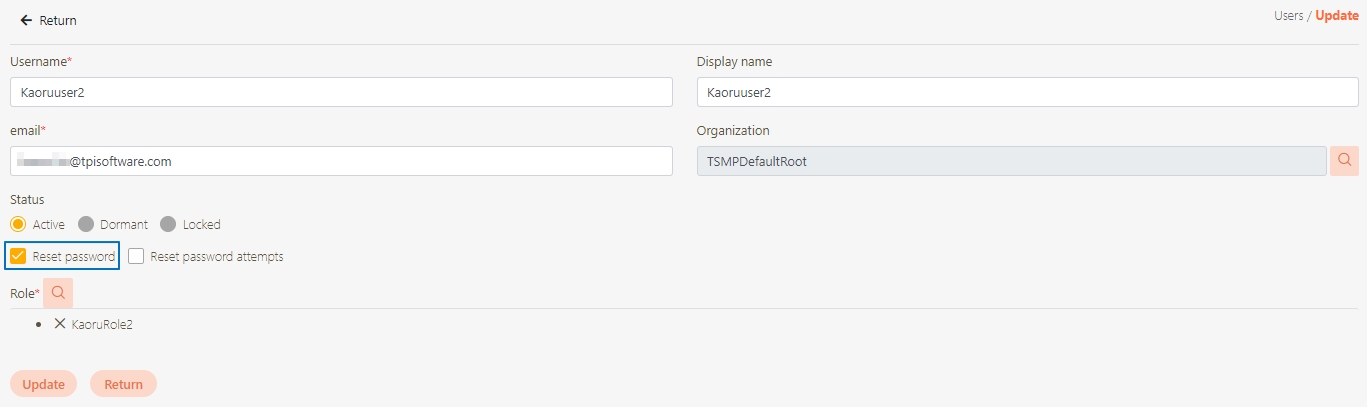Click the Update breadcrumb item

coord(1336,16)
